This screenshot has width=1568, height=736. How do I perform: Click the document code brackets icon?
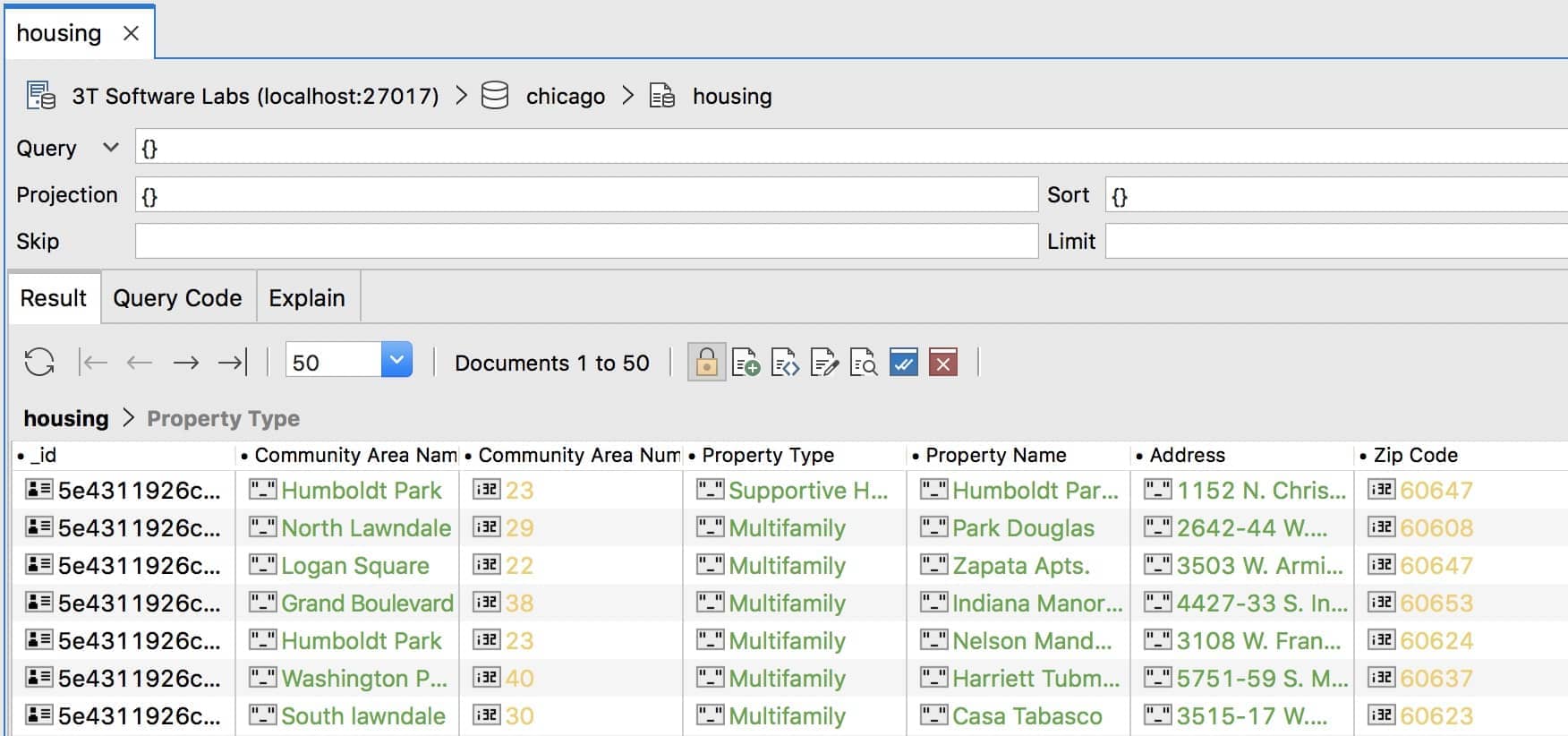pyautogui.click(x=785, y=363)
